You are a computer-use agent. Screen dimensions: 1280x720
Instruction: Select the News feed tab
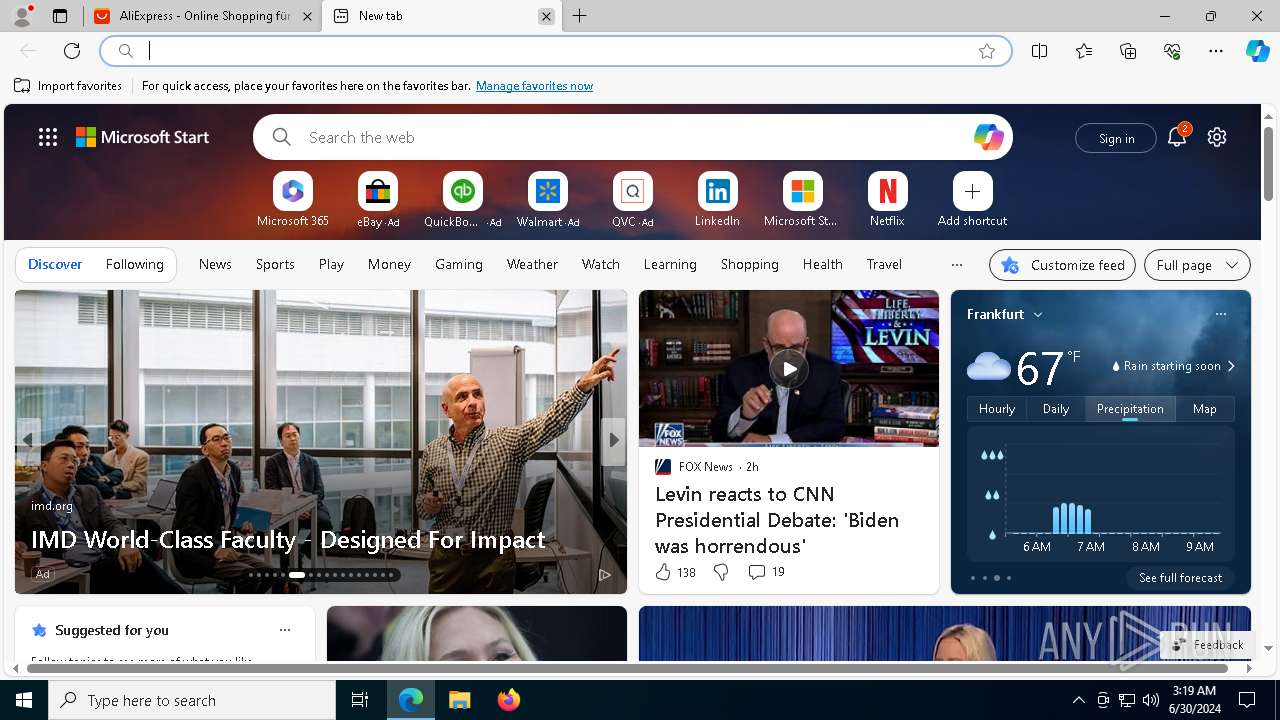point(215,264)
